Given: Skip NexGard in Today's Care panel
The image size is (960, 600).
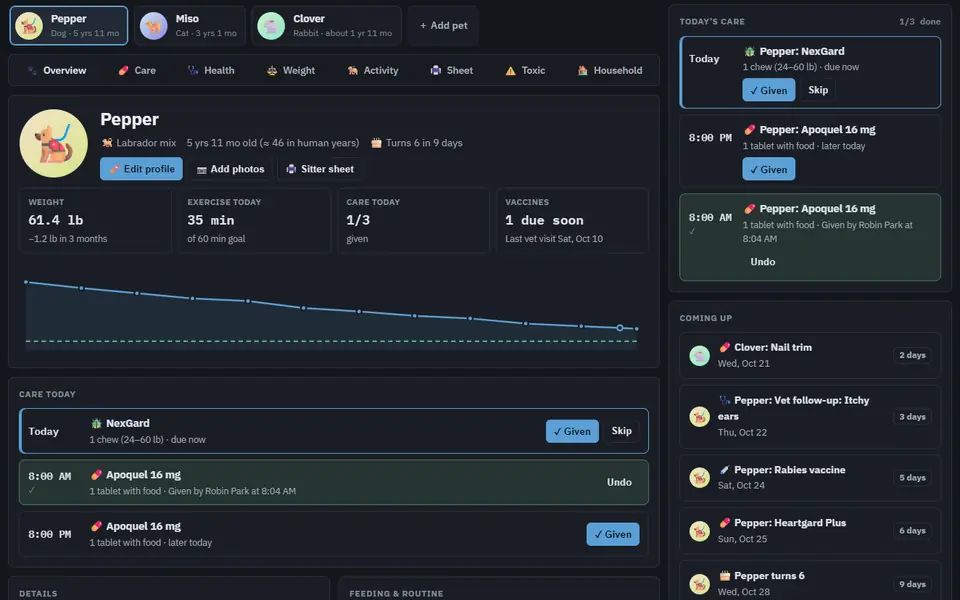Looking at the screenshot, I should [818, 90].
